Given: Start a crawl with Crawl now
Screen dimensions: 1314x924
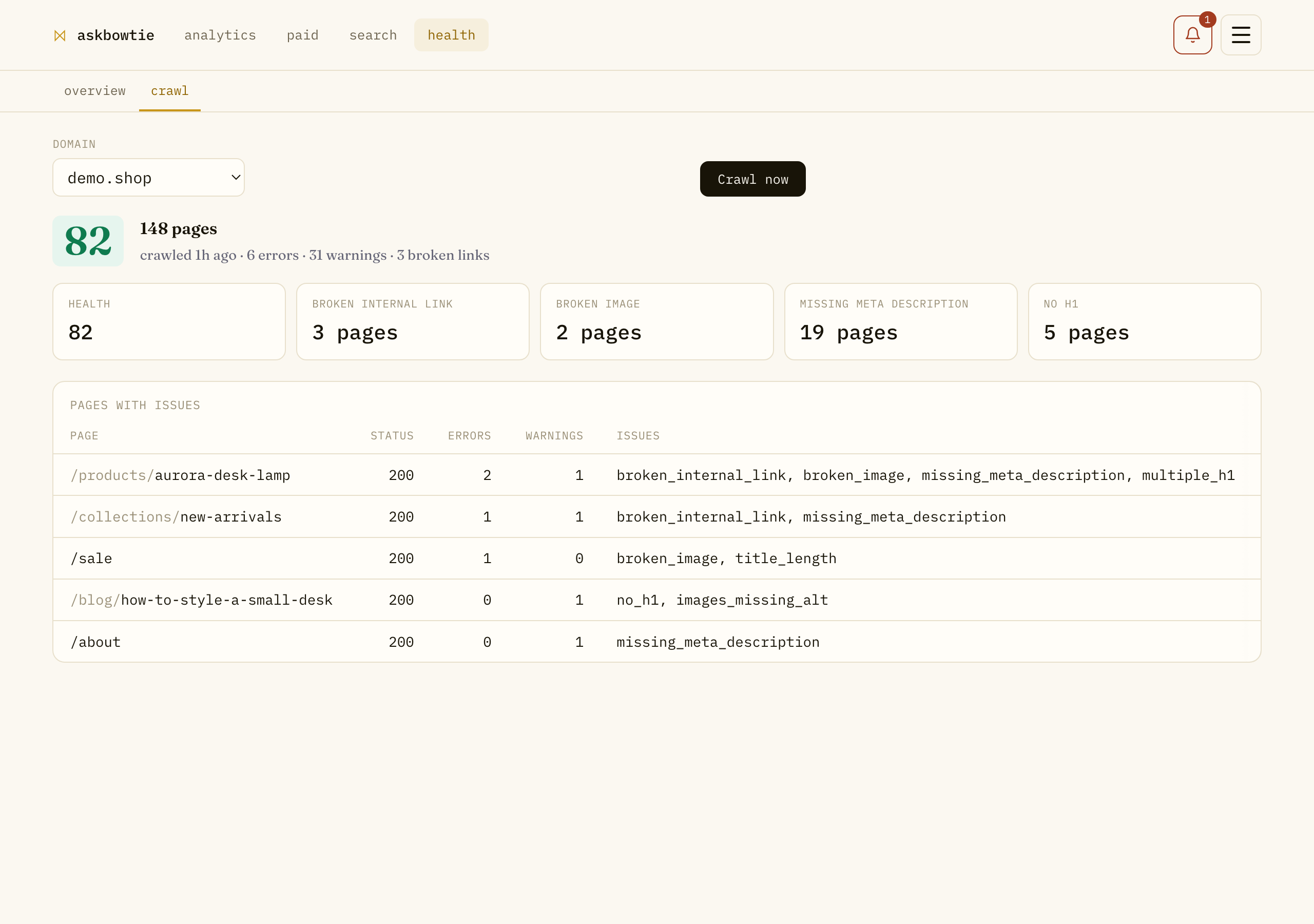Looking at the screenshot, I should 752,179.
